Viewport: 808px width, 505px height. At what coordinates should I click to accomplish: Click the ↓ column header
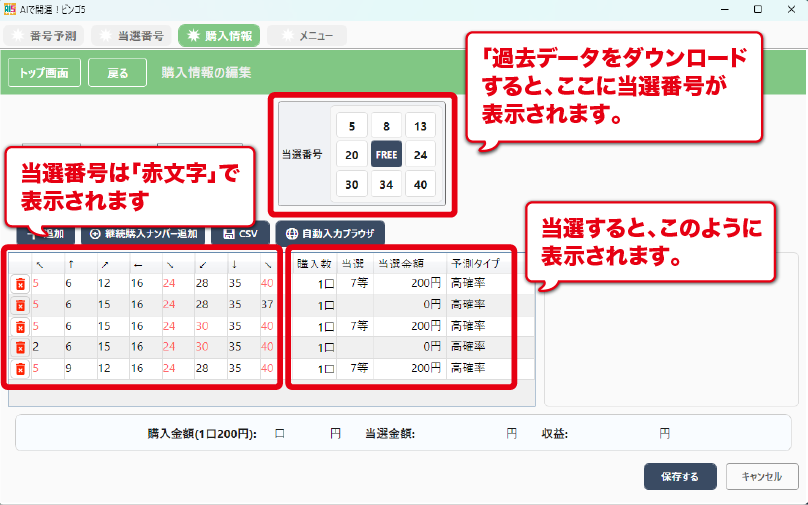[244, 264]
